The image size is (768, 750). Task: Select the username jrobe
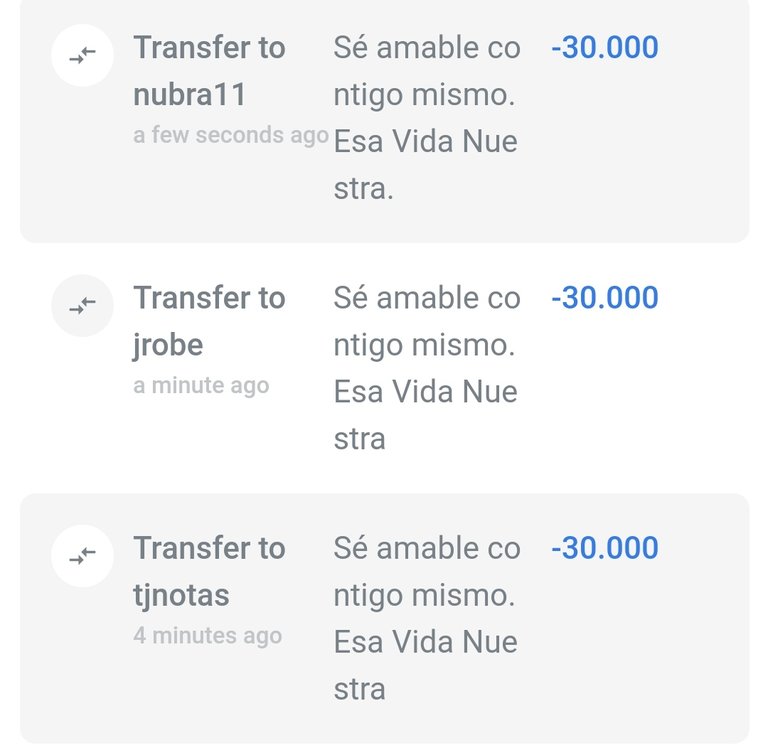[x=168, y=346]
